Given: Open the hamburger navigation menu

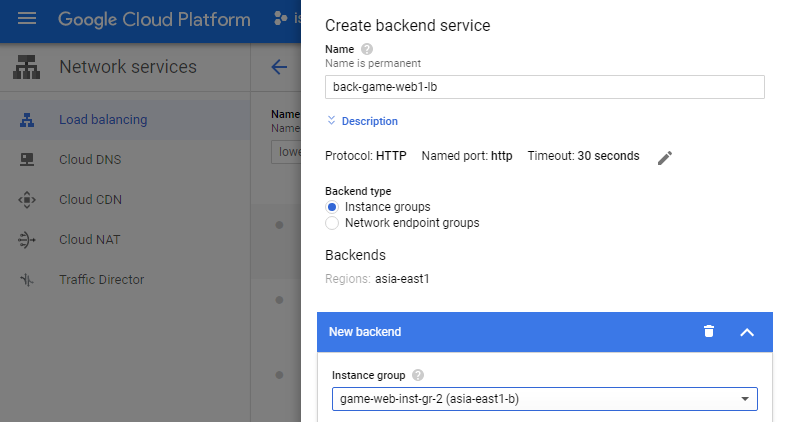Looking at the screenshot, I should point(27,19).
